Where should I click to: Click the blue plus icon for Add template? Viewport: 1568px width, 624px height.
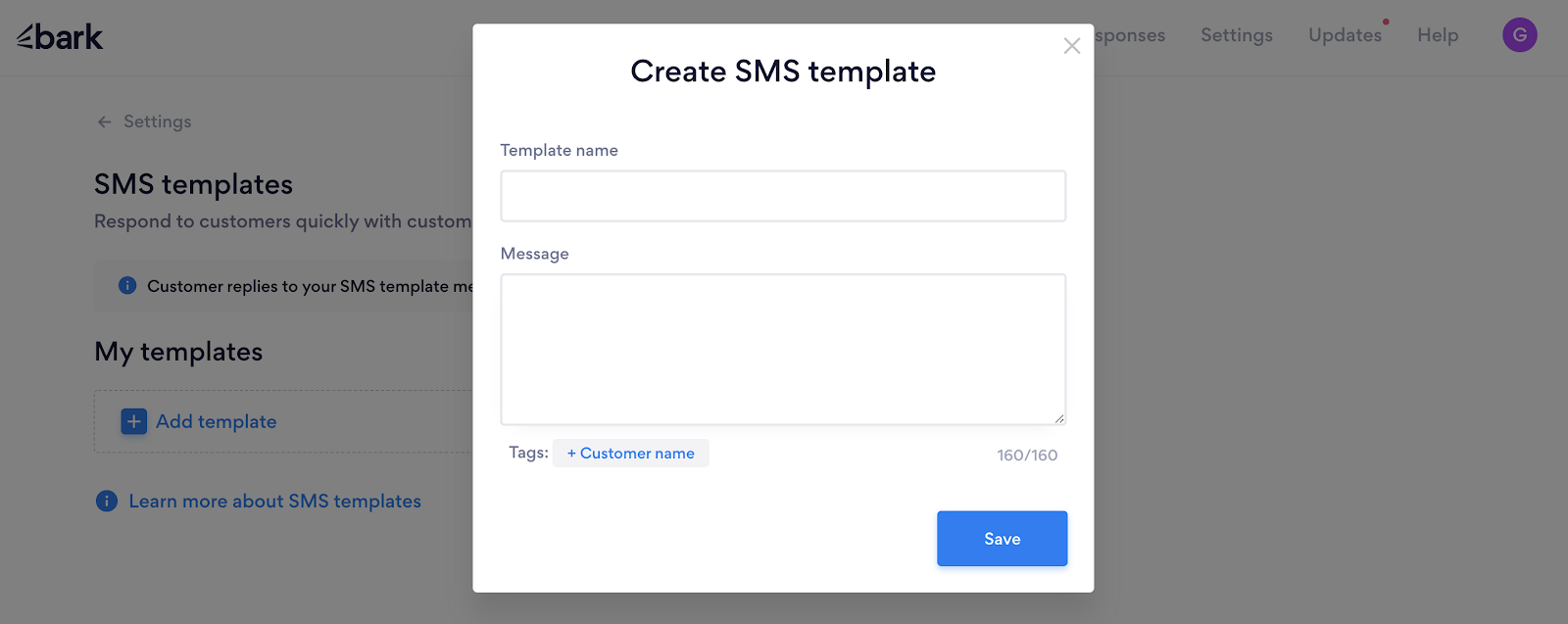(x=133, y=421)
